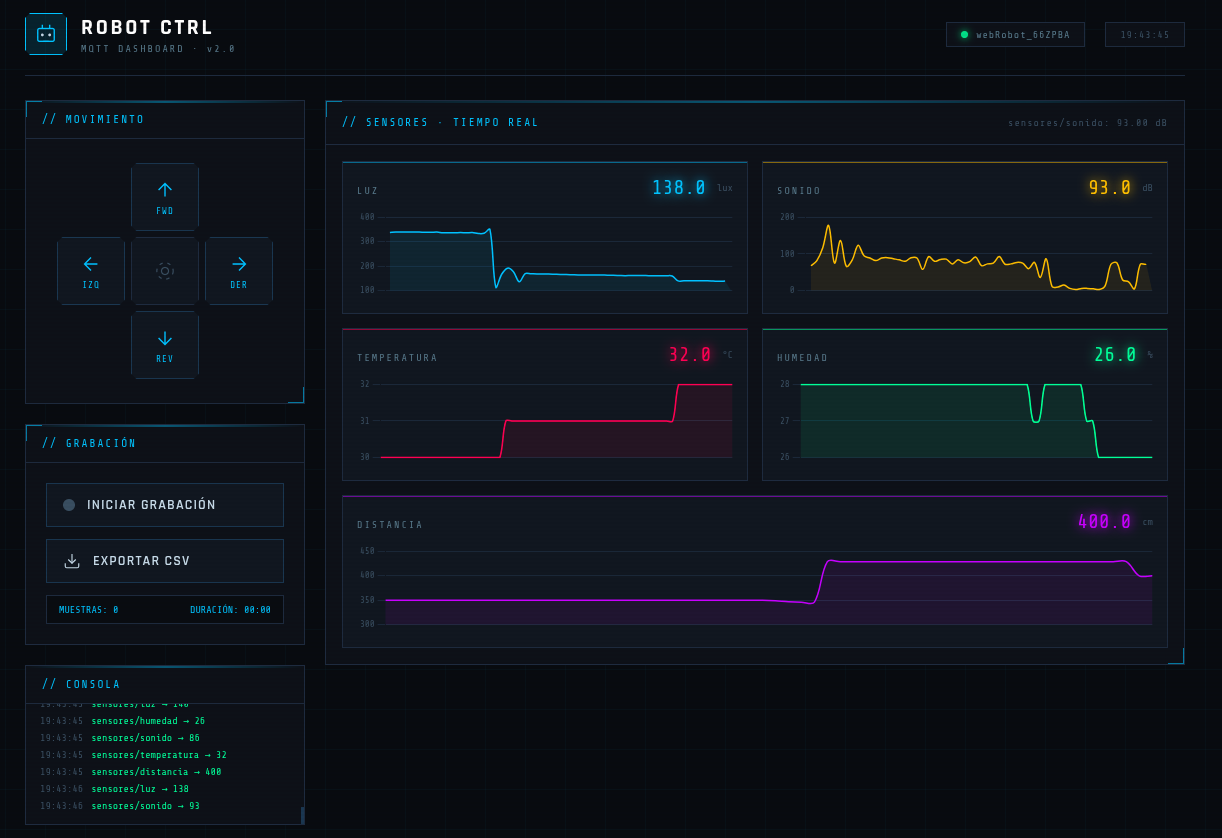This screenshot has height=838, width=1222.
Task: Click 'sensores/sonido: 93.00 dB' header status
Action: point(1087,123)
